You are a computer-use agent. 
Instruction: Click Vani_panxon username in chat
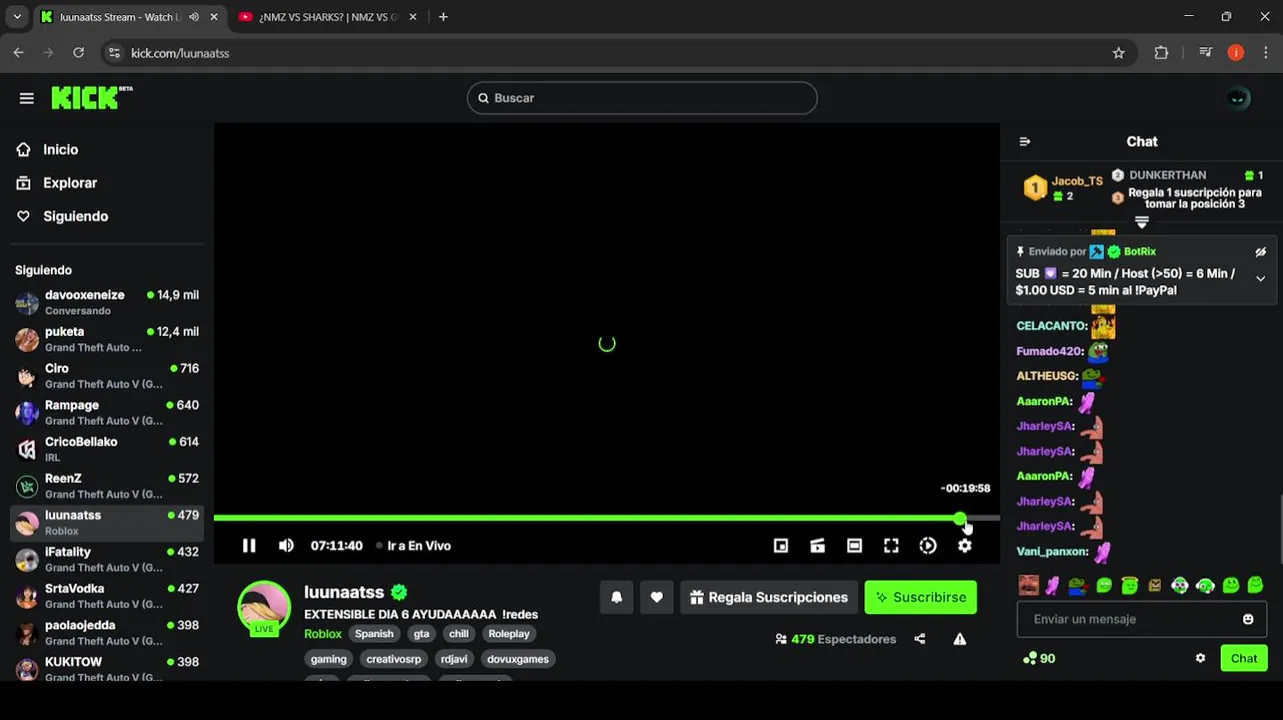(x=1052, y=551)
